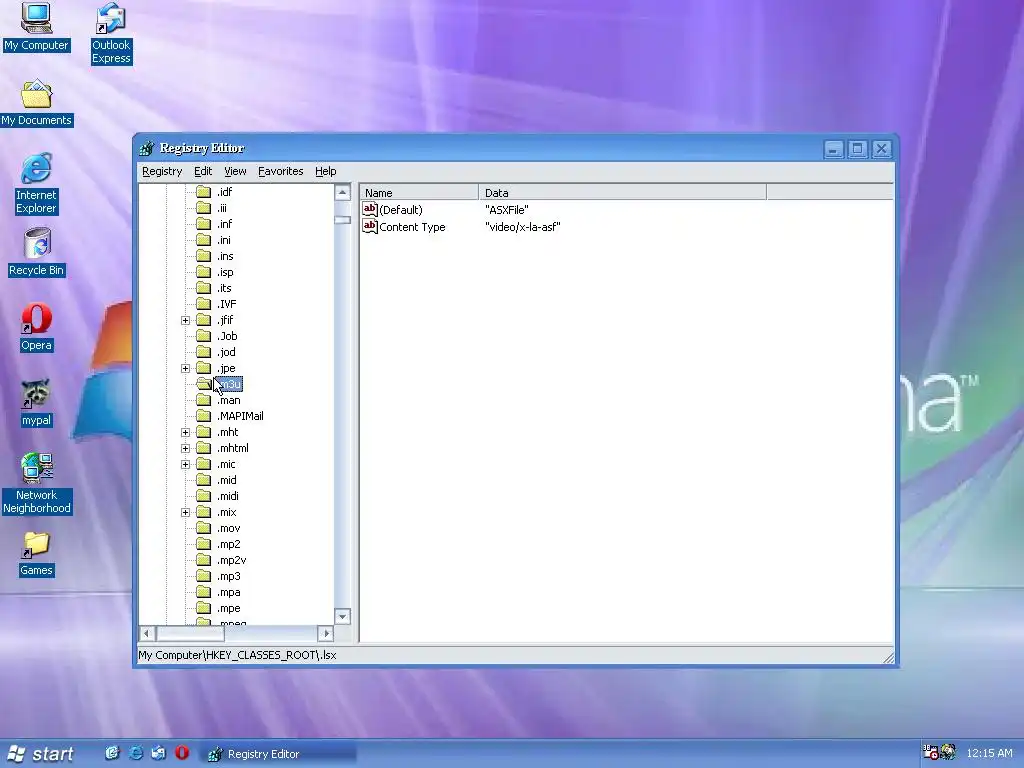Select the .ins registry key
Viewport: 1024px width, 768px height.
[x=225, y=256]
